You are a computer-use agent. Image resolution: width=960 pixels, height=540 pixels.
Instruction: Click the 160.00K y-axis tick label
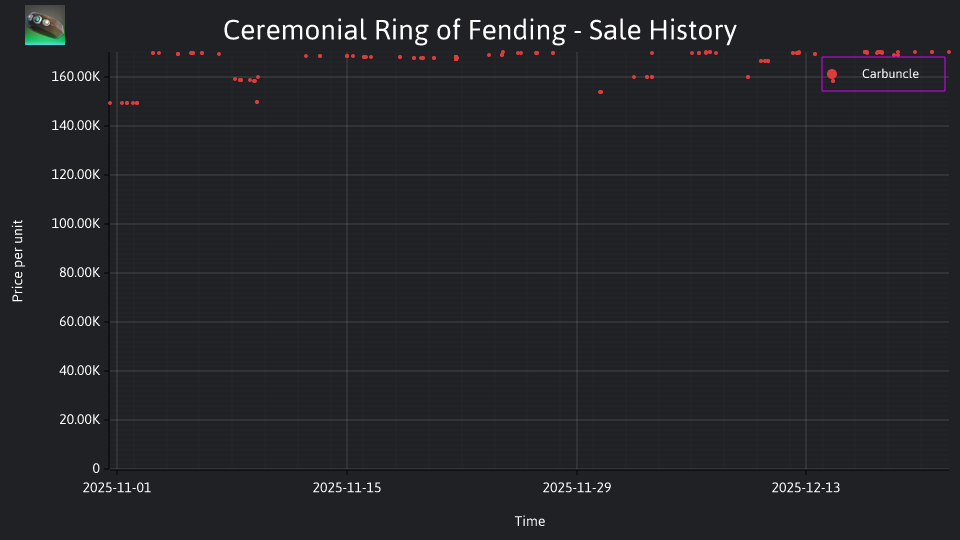(75, 77)
